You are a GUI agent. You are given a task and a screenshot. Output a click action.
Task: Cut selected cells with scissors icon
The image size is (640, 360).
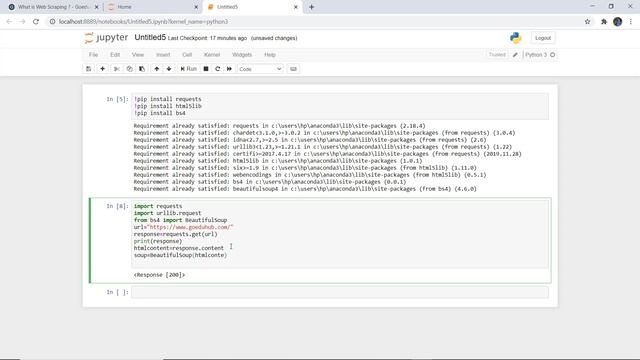coord(117,69)
